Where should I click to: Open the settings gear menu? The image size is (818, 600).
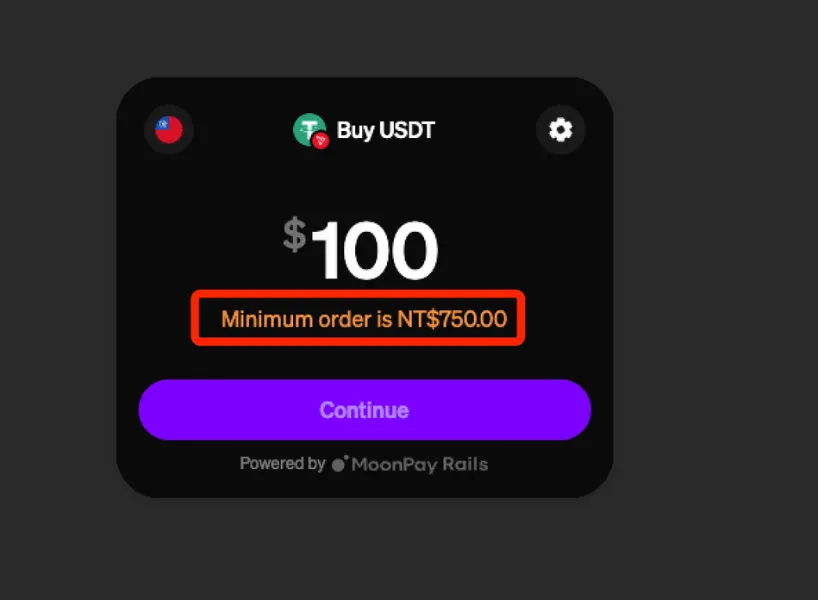click(x=560, y=129)
